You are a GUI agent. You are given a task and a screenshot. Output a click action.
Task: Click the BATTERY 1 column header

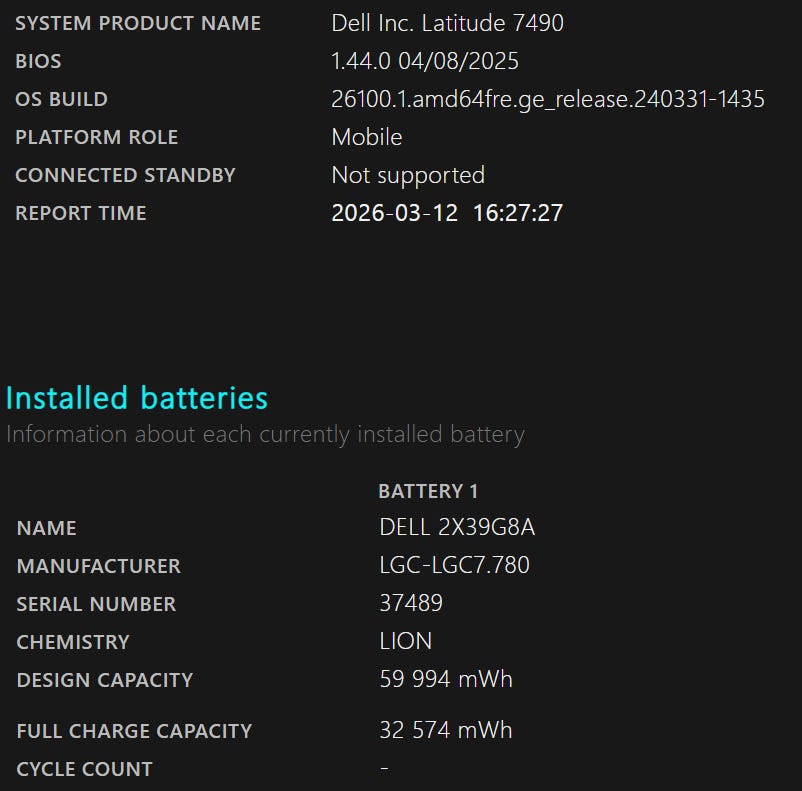point(428,491)
